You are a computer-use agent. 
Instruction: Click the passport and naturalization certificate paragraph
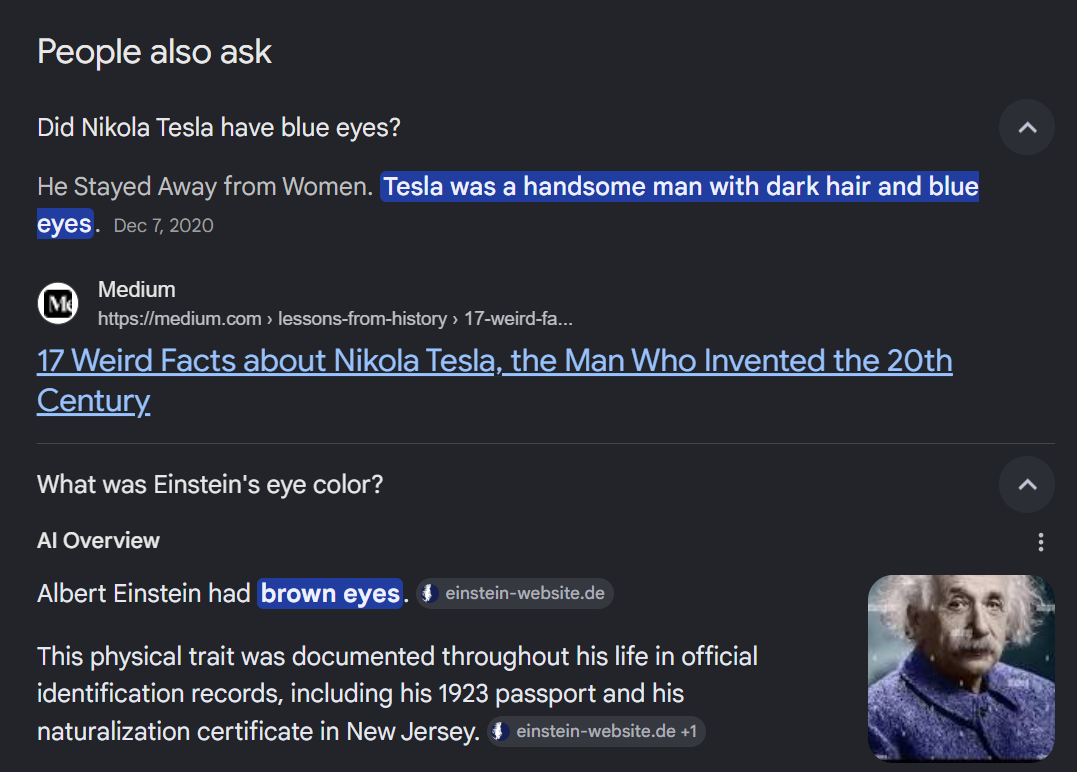(397, 694)
